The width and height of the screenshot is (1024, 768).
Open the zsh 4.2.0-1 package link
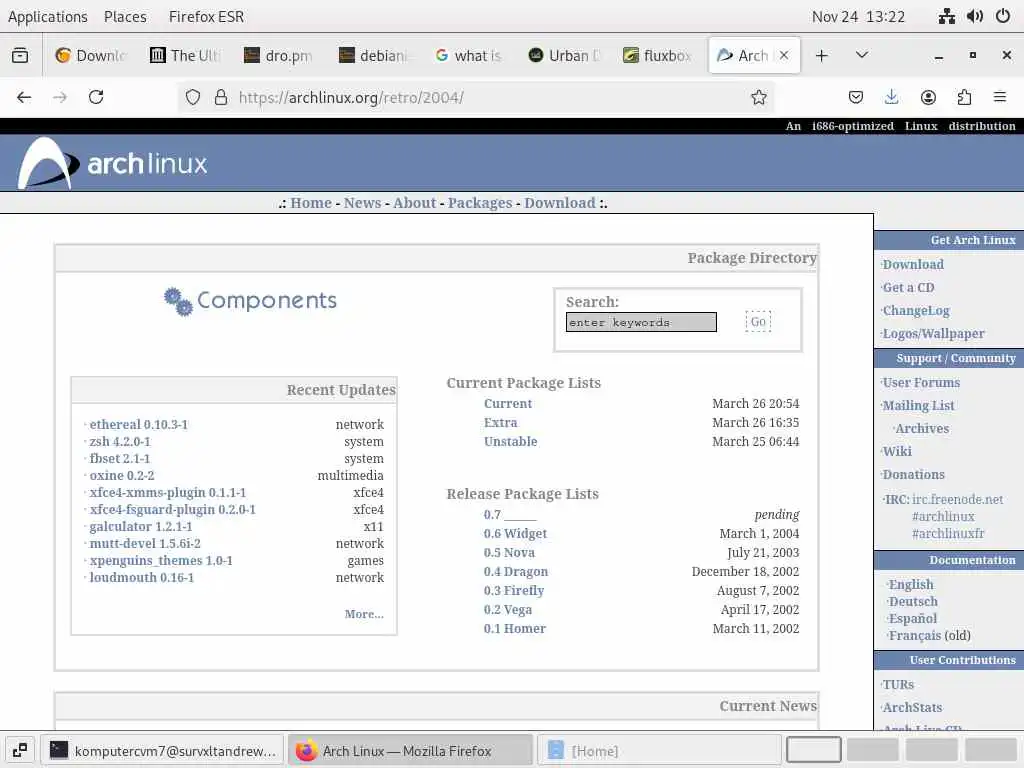pos(120,441)
